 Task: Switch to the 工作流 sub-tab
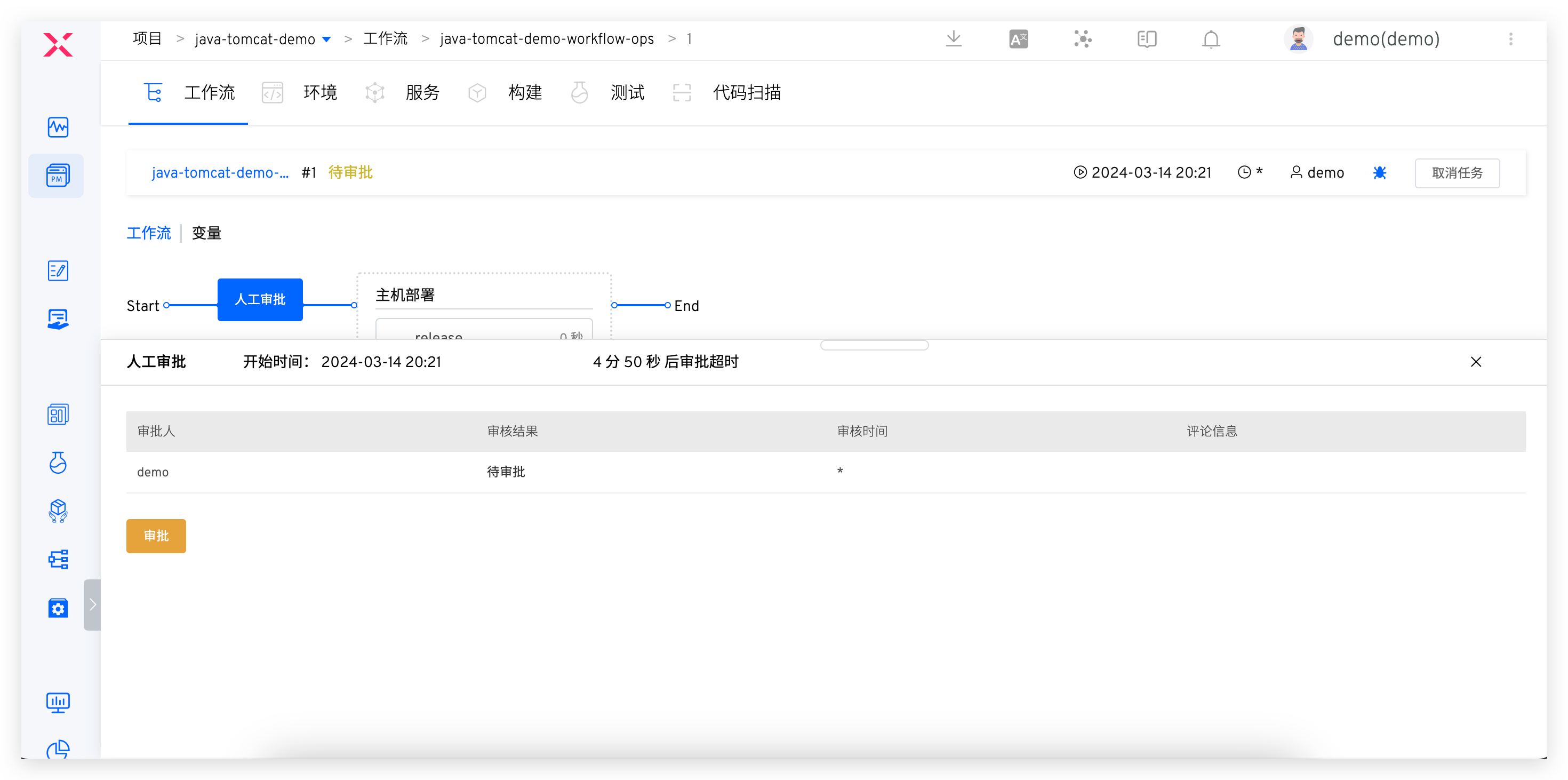tap(148, 233)
